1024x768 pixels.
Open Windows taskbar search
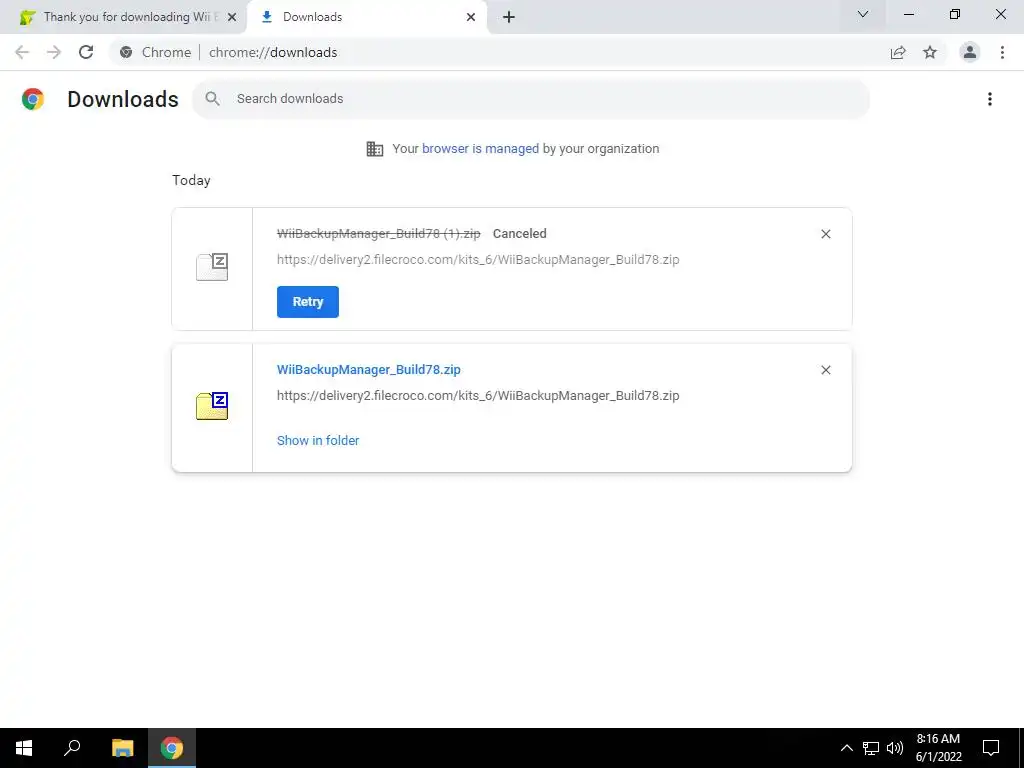pyautogui.click(x=72, y=748)
